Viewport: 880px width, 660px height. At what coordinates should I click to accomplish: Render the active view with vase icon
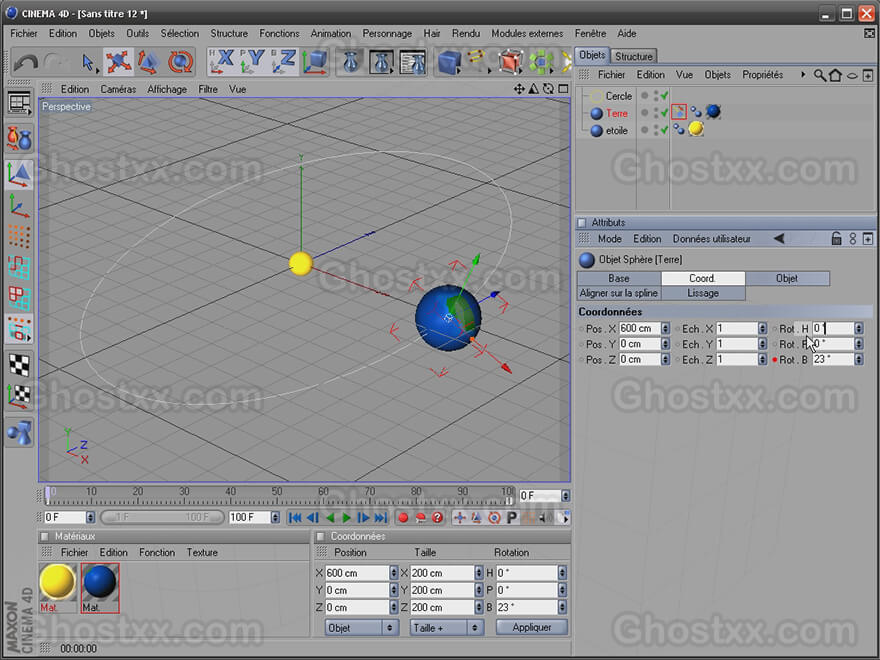[x=351, y=62]
